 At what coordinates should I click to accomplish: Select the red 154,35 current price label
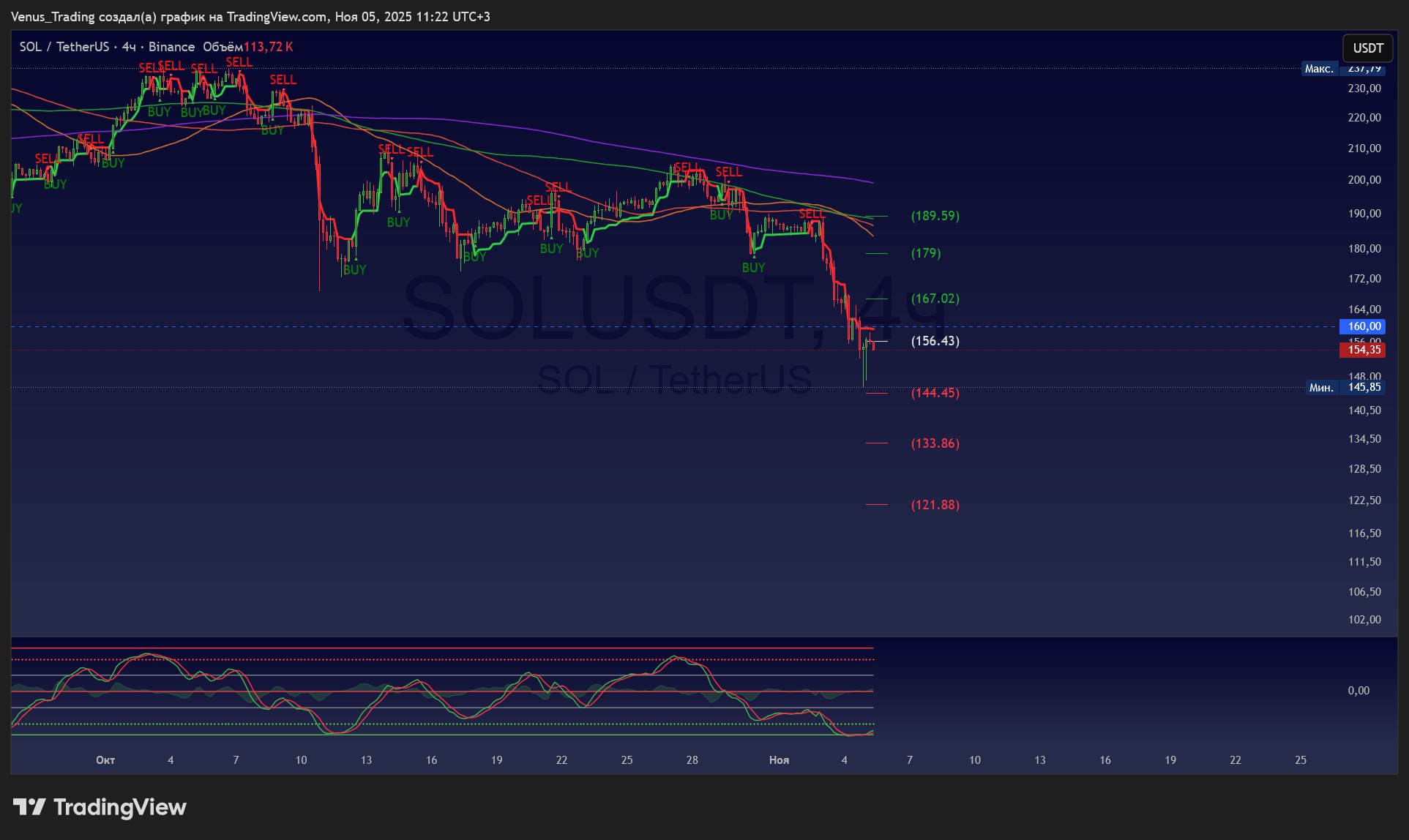(1364, 350)
